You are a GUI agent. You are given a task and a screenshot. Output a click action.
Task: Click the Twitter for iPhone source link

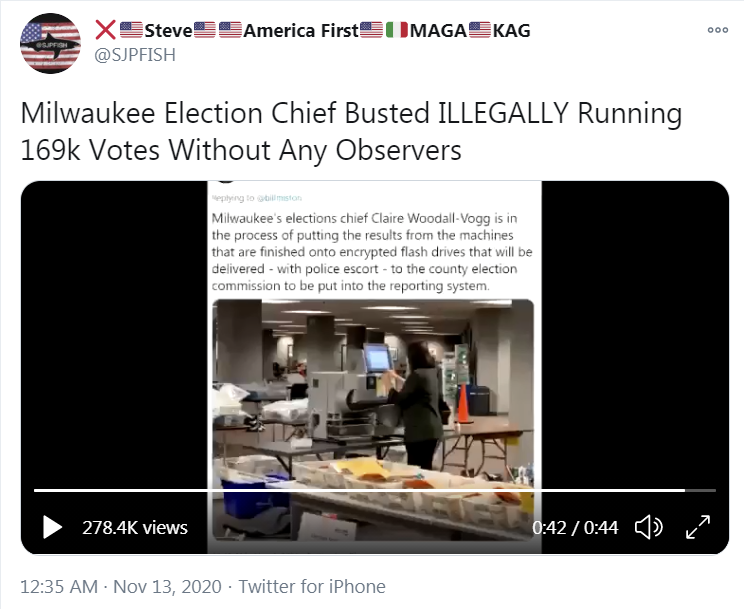[x=312, y=587]
